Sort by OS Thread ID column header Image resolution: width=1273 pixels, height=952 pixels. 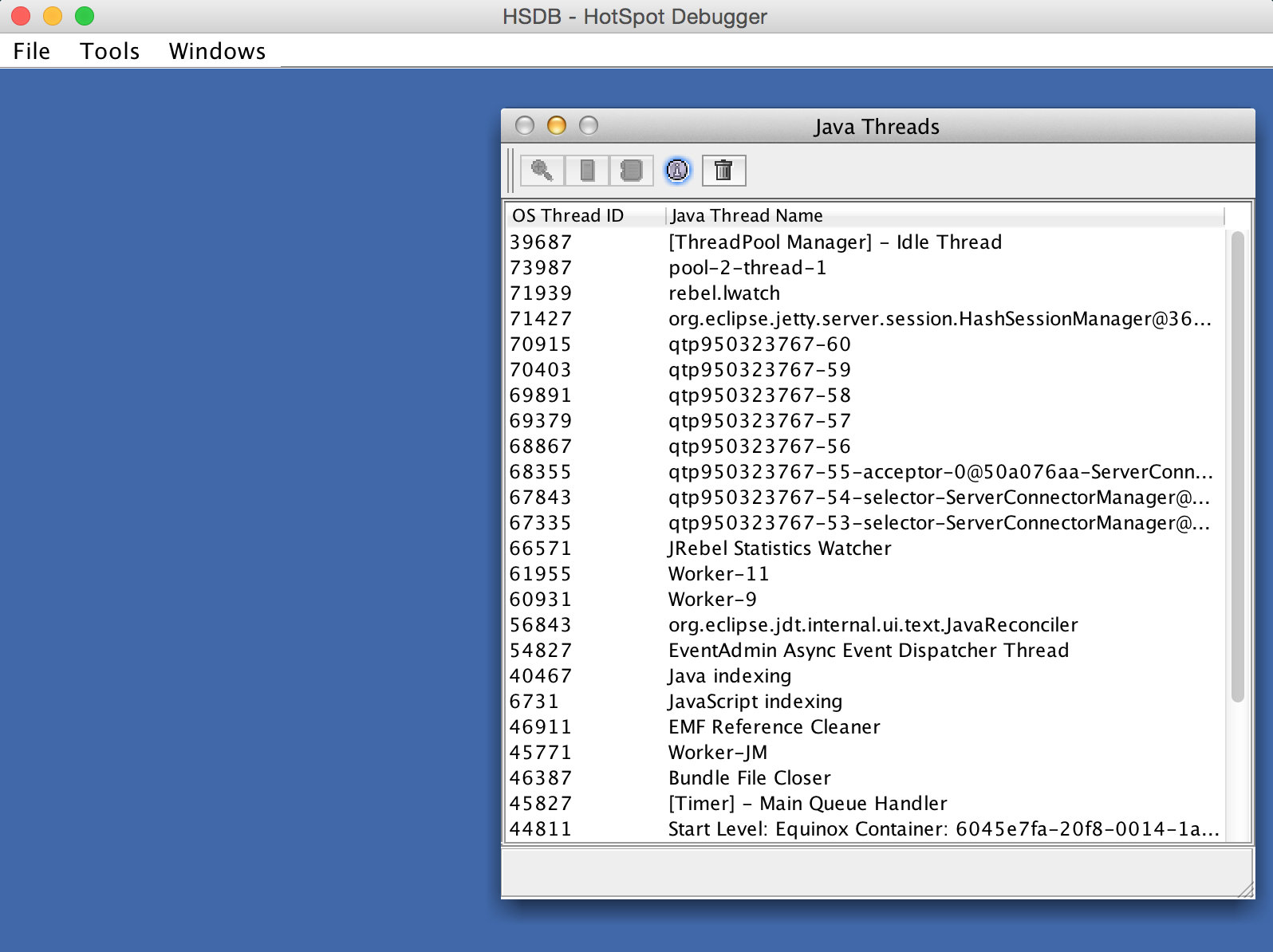coord(586,215)
